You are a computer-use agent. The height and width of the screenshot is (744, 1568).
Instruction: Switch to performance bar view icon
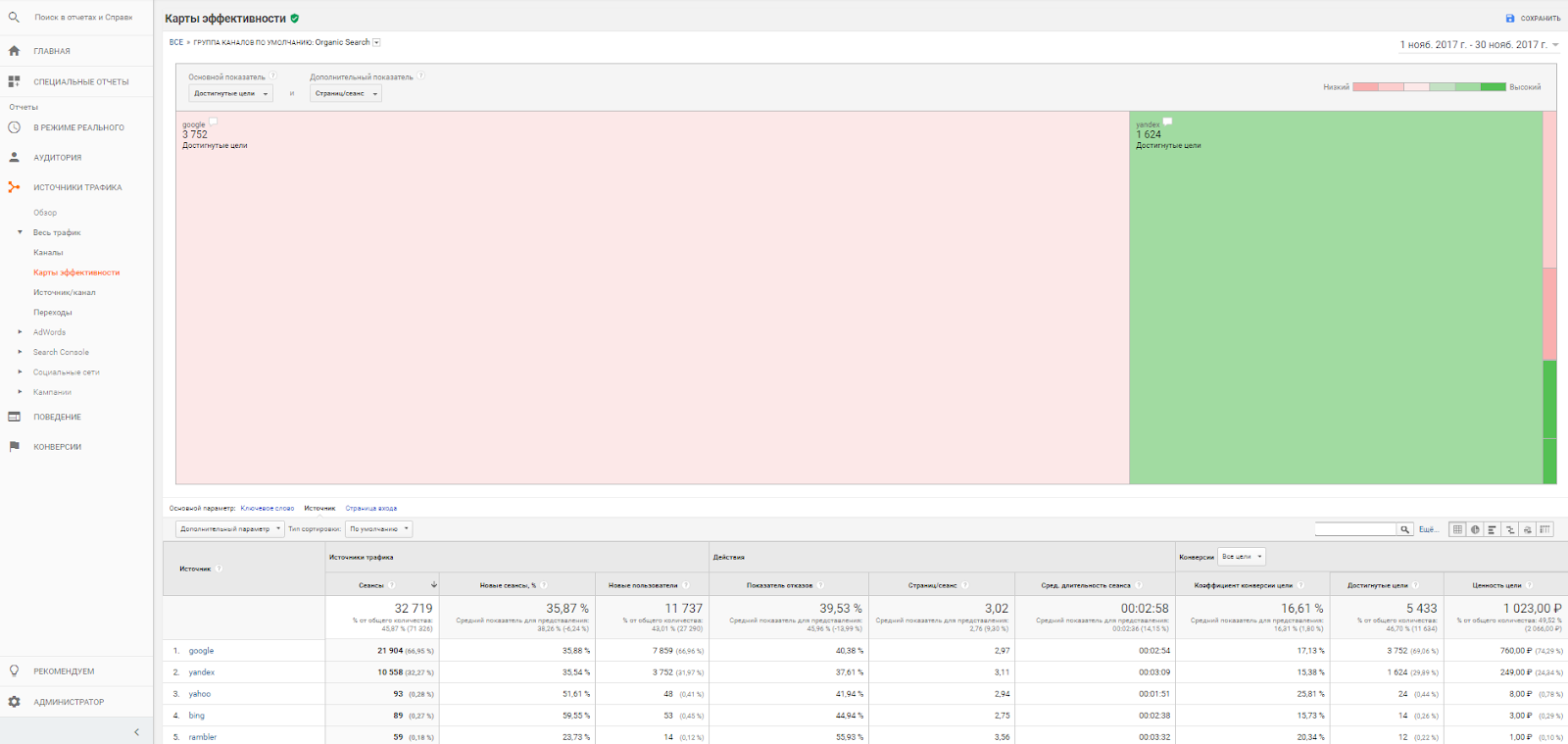pyautogui.click(x=1493, y=529)
